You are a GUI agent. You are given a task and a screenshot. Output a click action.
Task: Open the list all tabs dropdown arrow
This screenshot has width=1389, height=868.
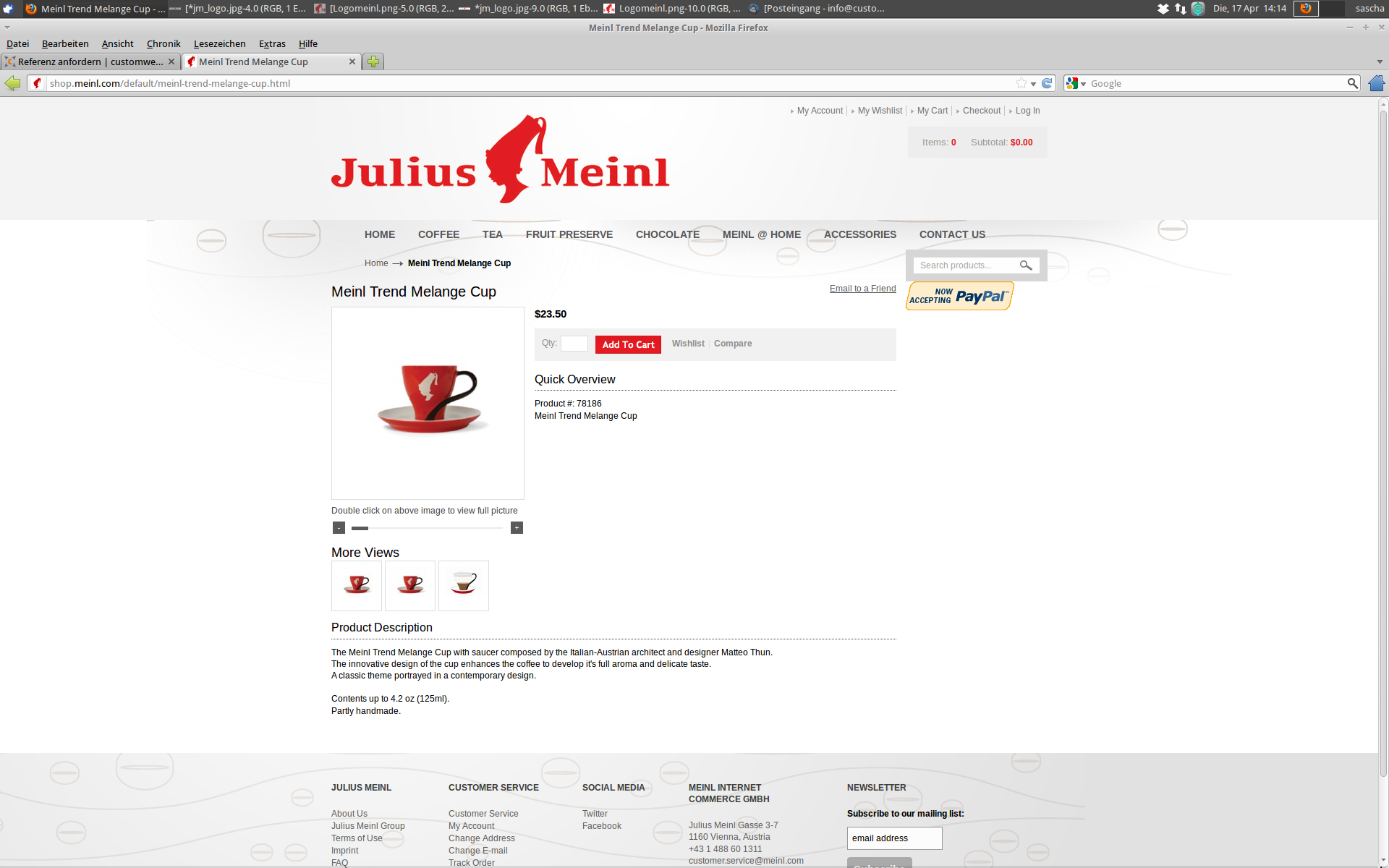coord(1380,61)
